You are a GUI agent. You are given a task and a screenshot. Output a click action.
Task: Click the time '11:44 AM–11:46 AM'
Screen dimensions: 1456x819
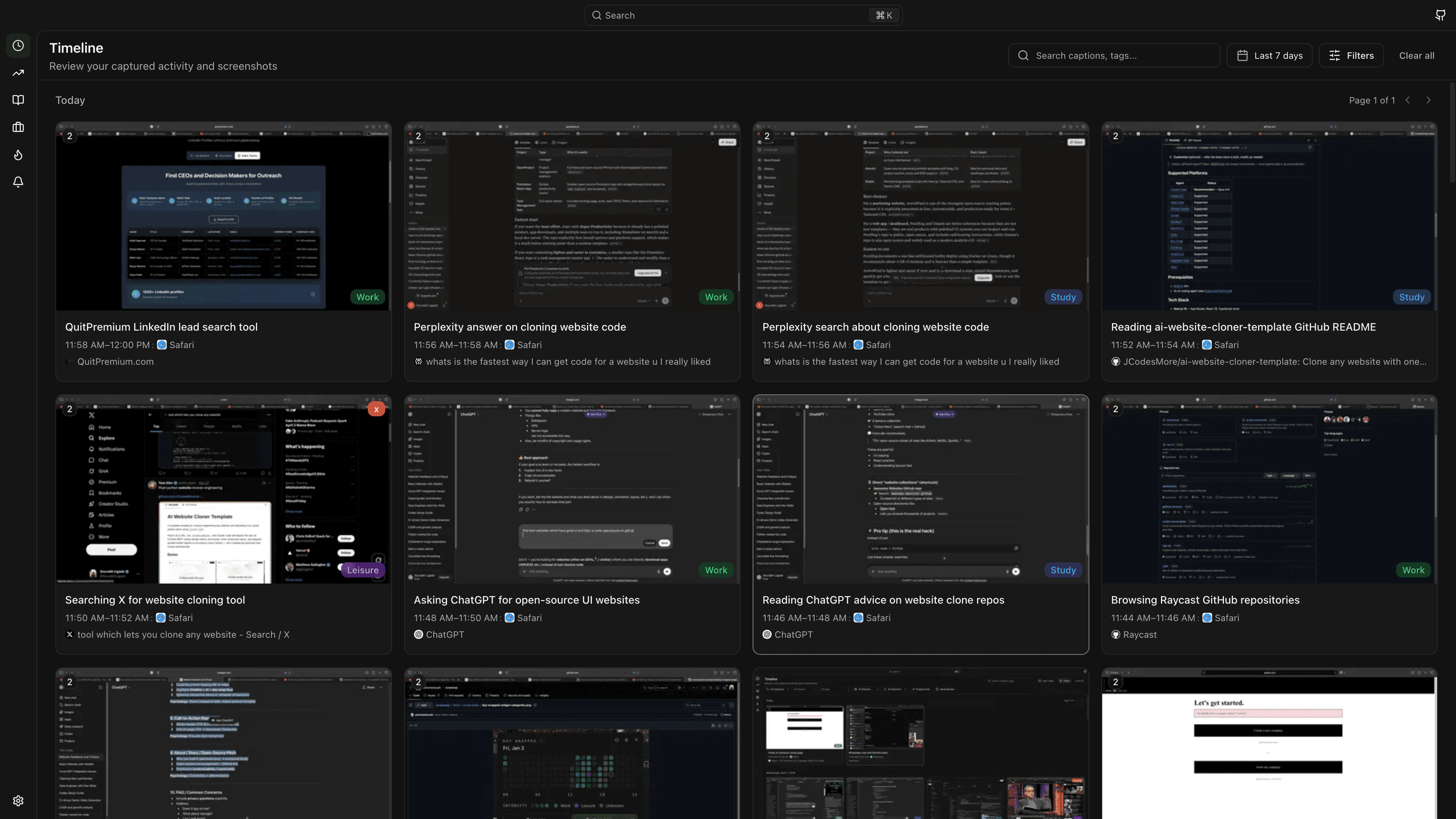pyautogui.click(x=1153, y=618)
